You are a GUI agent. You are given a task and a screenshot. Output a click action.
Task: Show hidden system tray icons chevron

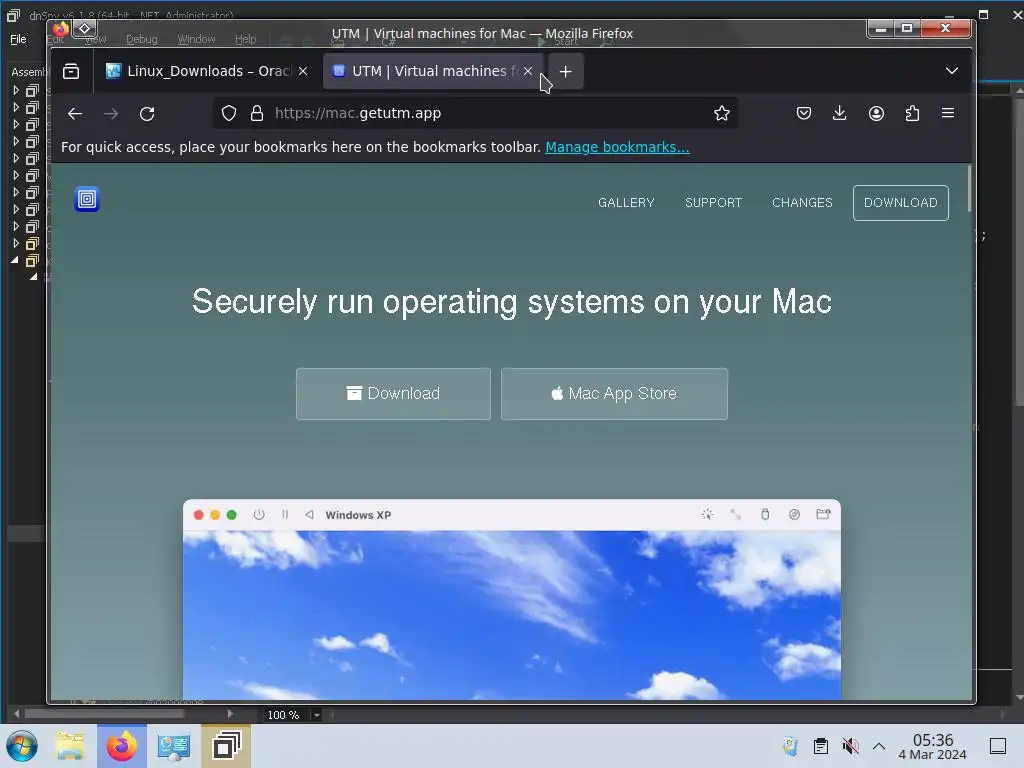click(879, 746)
